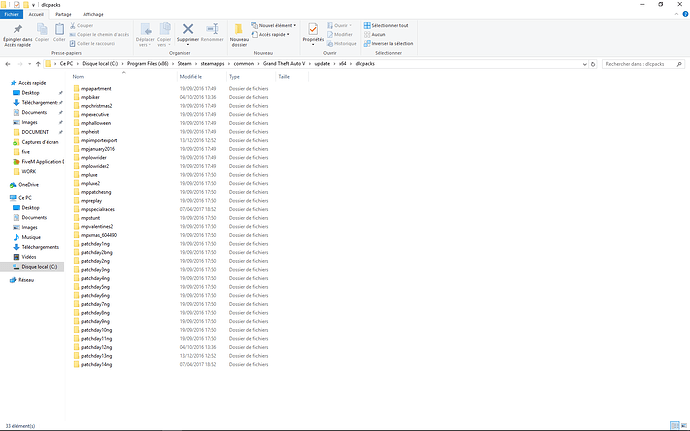Open the Supprimer dropdown arrow
This screenshot has width=690, height=431.
click(188, 44)
